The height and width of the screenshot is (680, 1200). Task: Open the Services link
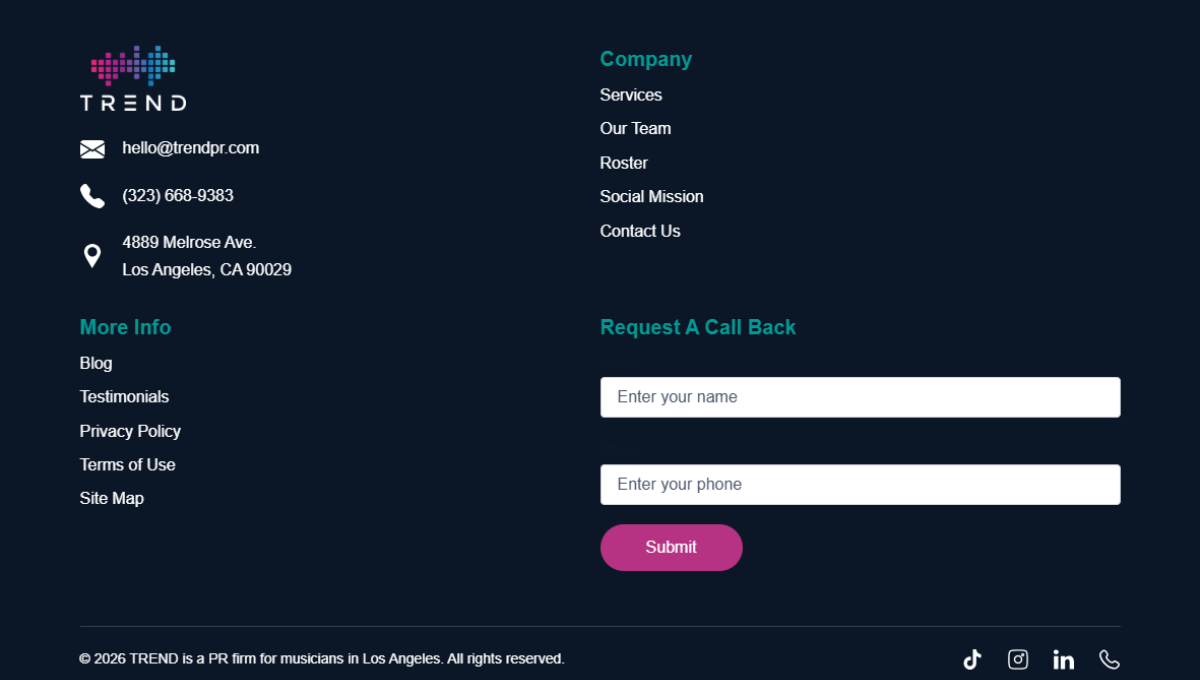point(631,95)
